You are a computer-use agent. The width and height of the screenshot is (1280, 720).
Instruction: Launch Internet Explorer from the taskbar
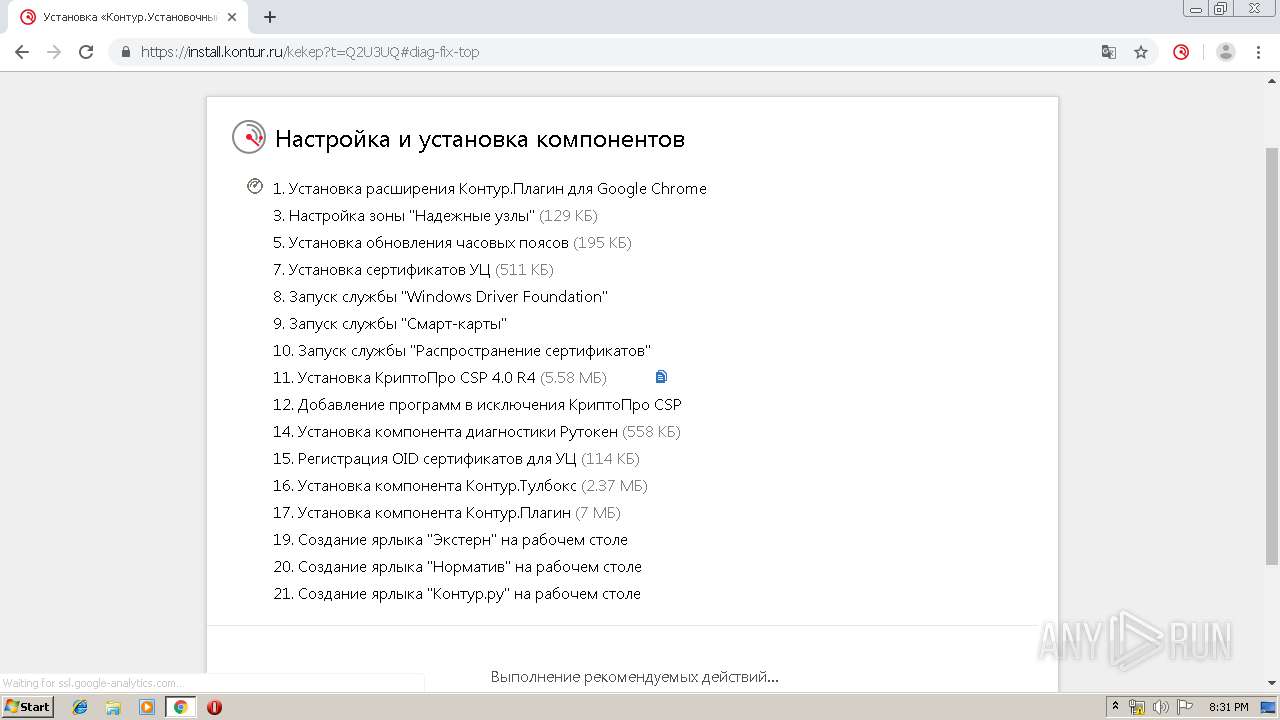(x=80, y=707)
